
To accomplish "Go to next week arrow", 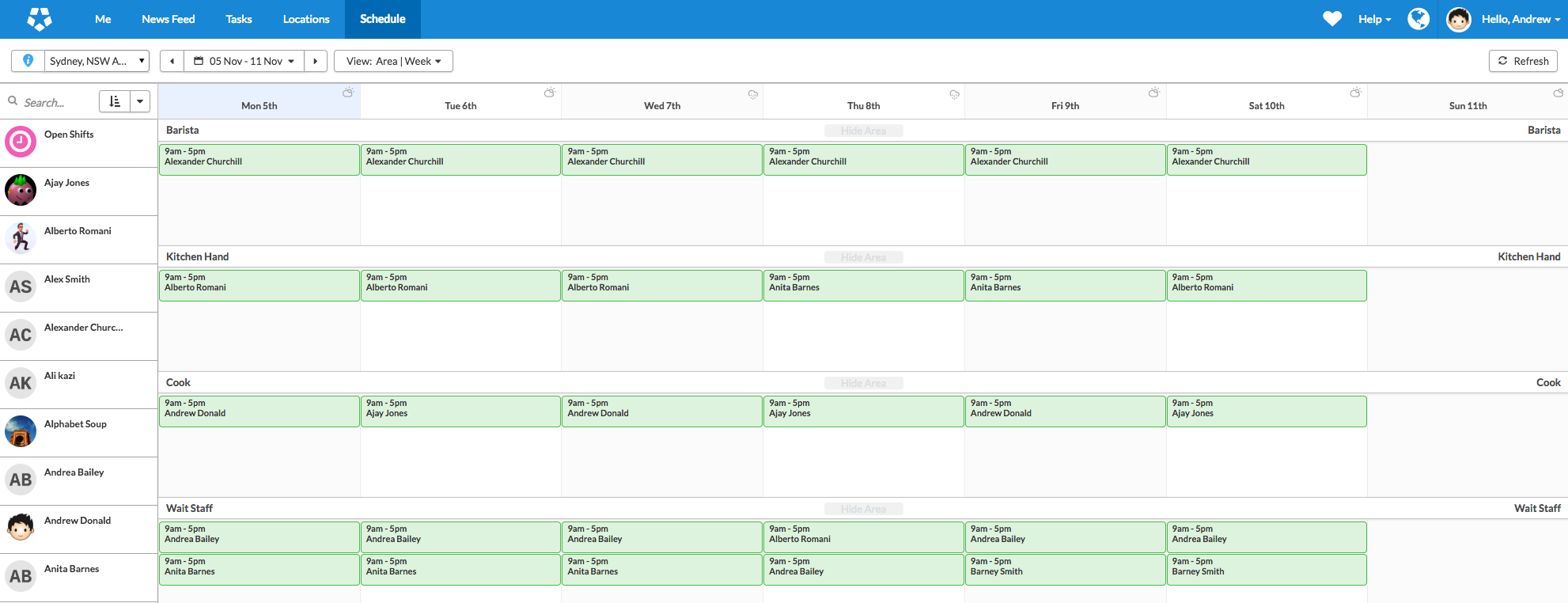I will 316,61.
